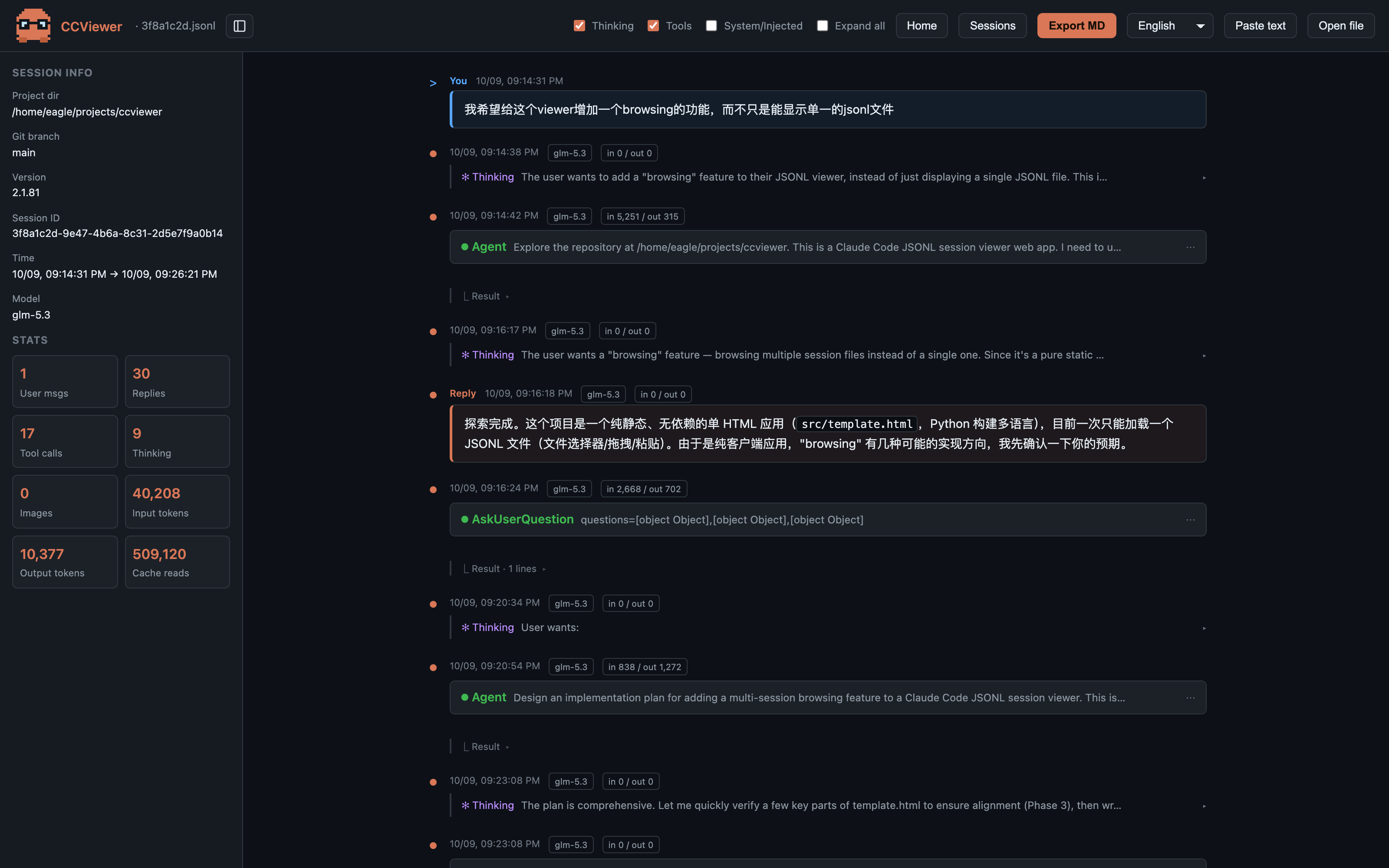The image size is (1389, 868).
Task: Expand the 'Result · 1 lines' section
Action: 504,569
